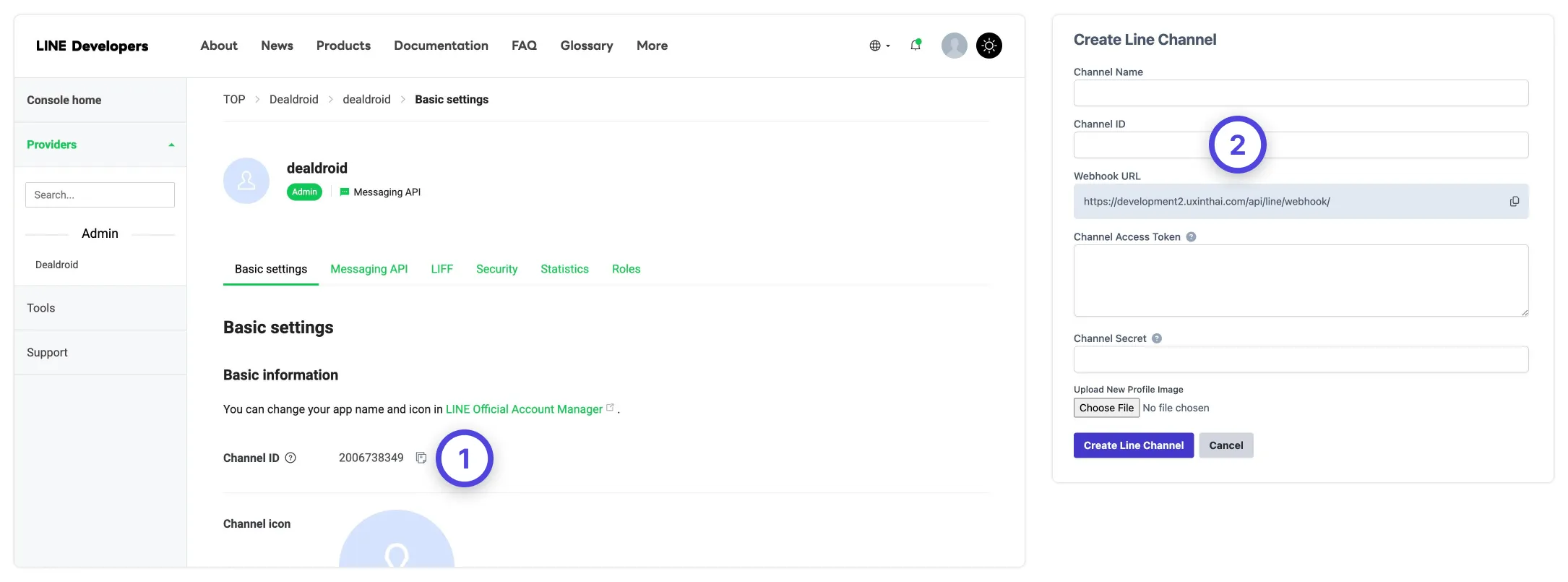Switch to the Messaging API tab

369,269
